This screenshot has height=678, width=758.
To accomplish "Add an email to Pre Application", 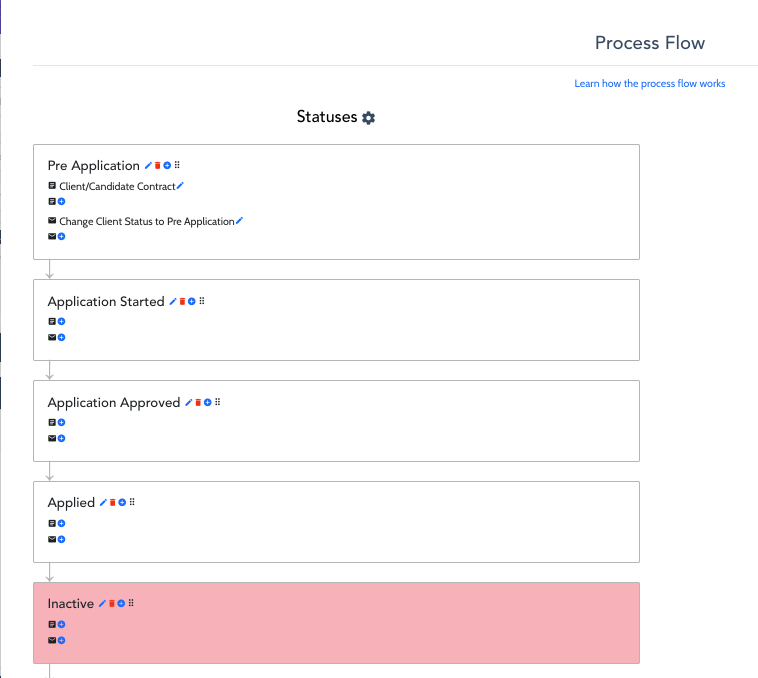I will (x=61, y=237).
